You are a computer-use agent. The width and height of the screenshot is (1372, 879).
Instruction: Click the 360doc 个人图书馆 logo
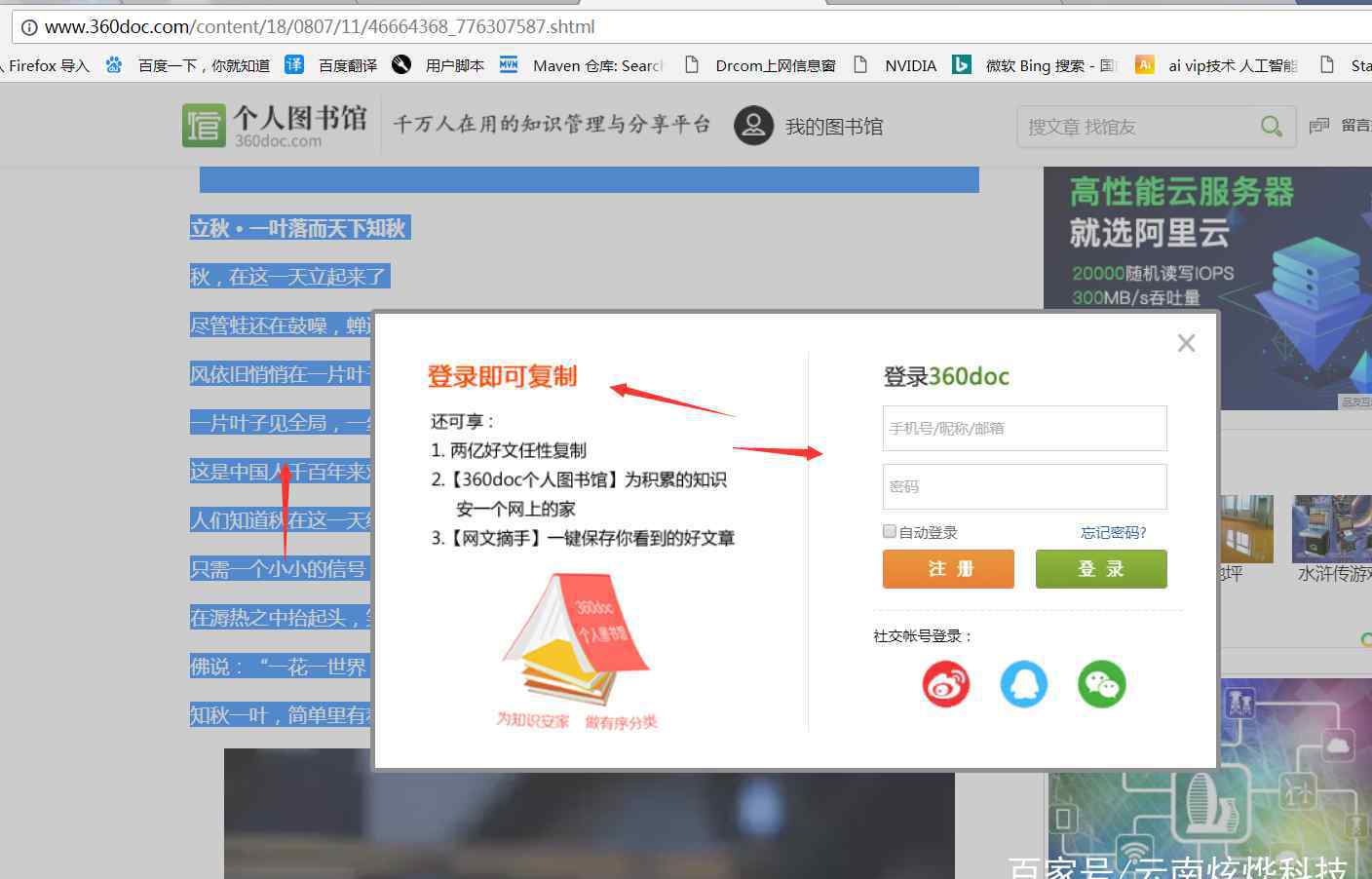pos(275,126)
